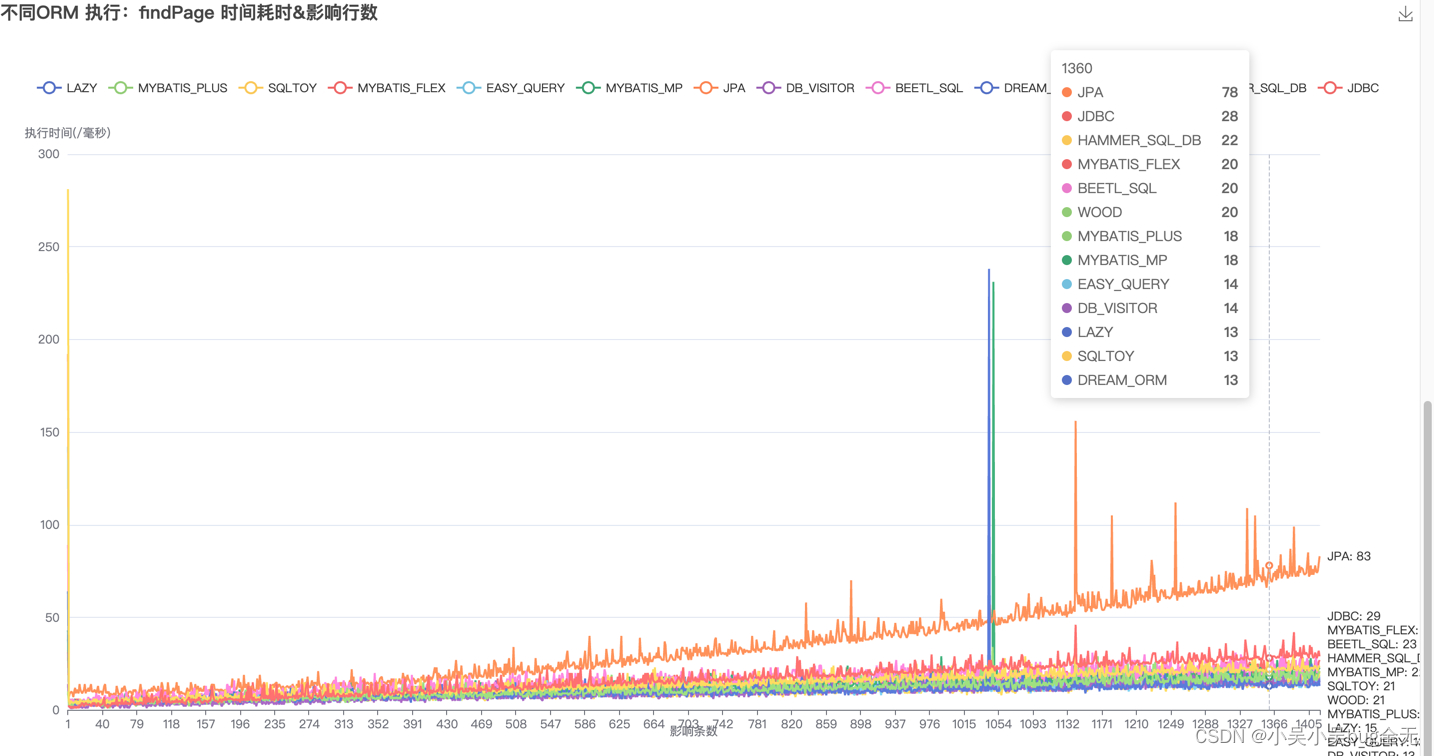Click the y-axis title 执行时间(/毫秒)
Image resolution: width=1434 pixels, height=756 pixels.
tap(67, 132)
